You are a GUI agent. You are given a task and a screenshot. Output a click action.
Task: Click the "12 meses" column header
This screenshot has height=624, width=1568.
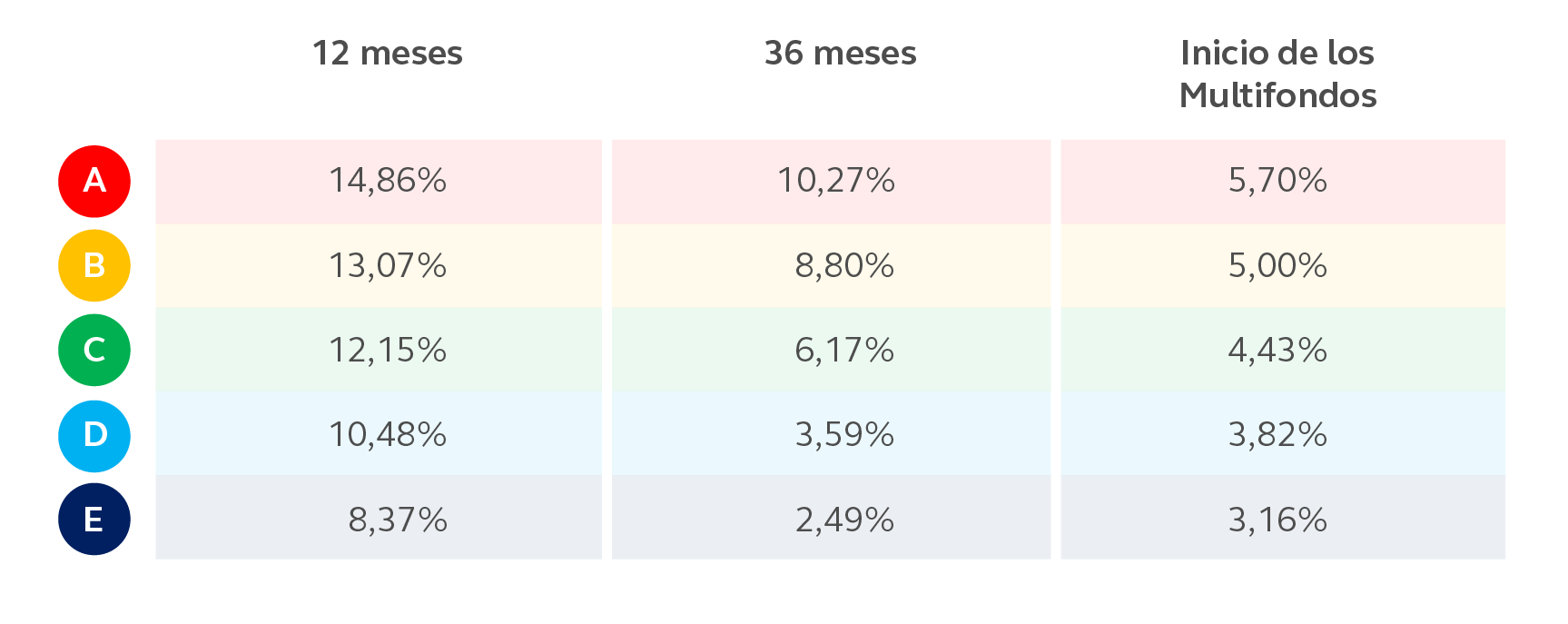[388, 54]
